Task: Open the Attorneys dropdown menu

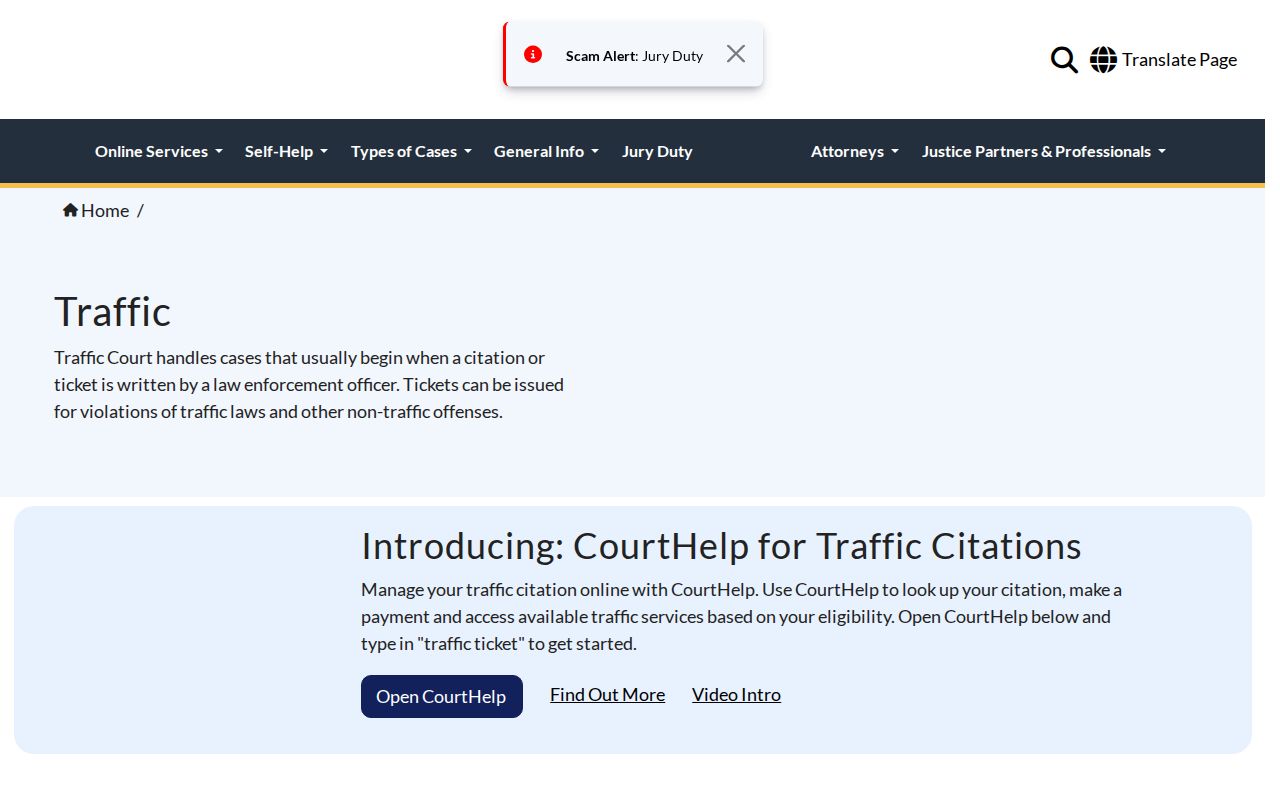Action: (x=855, y=152)
